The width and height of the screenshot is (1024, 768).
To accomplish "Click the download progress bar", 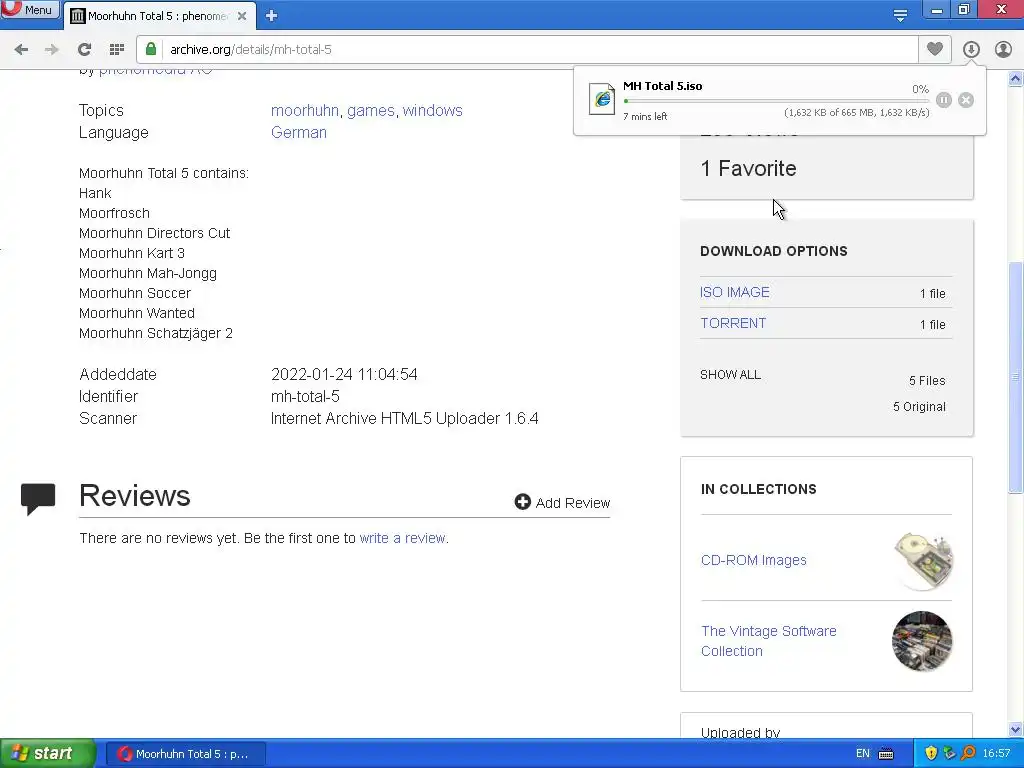I will 776,101.
